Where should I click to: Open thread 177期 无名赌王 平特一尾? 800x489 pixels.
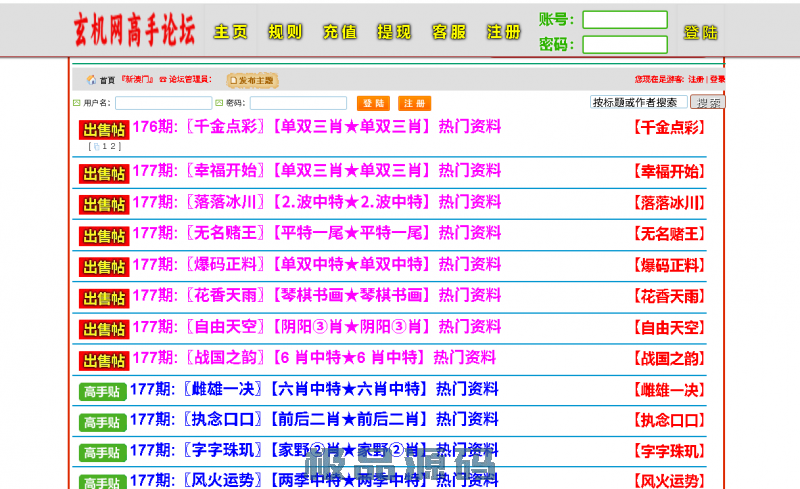point(317,233)
